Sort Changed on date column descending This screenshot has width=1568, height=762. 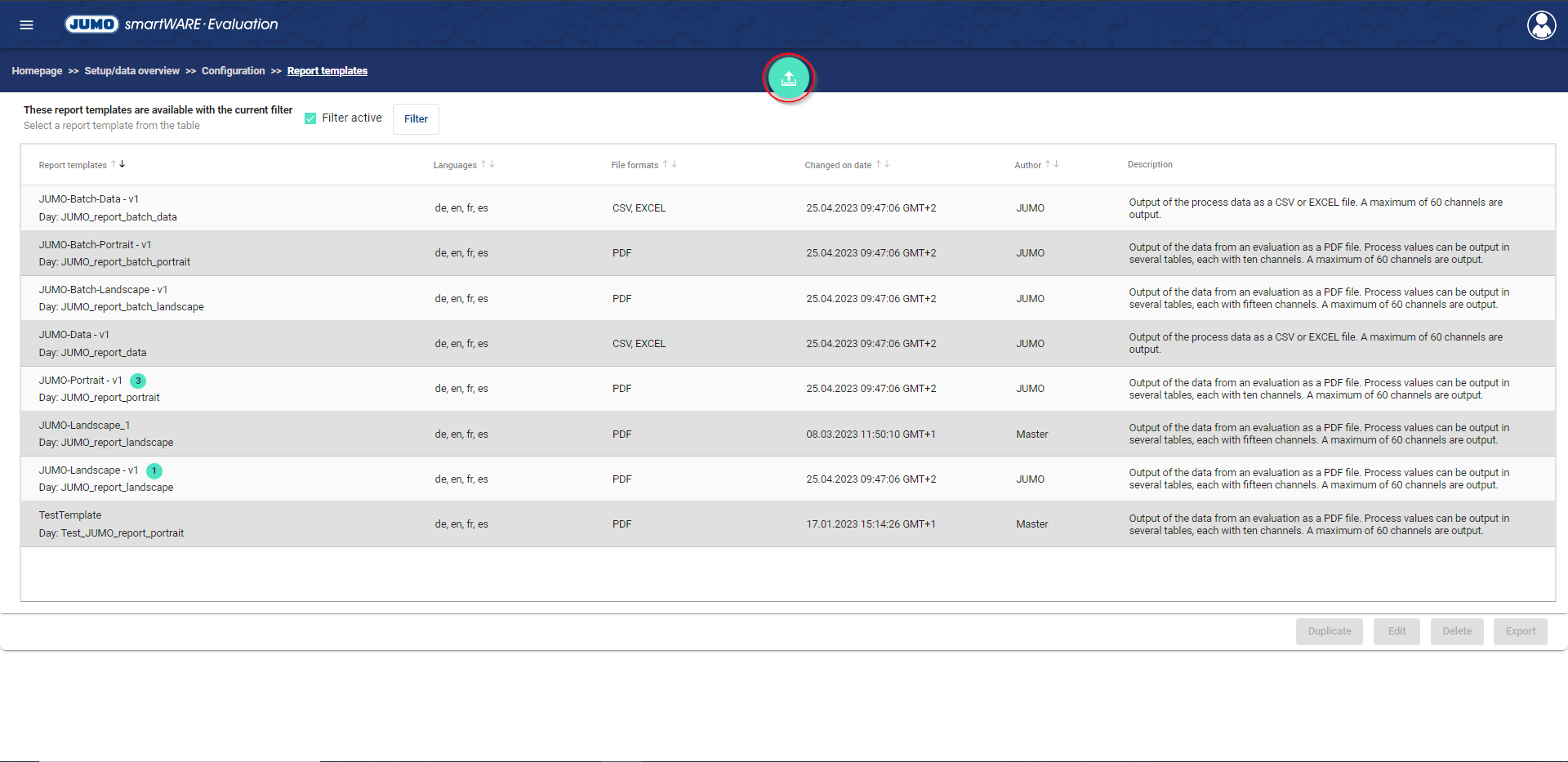887,164
